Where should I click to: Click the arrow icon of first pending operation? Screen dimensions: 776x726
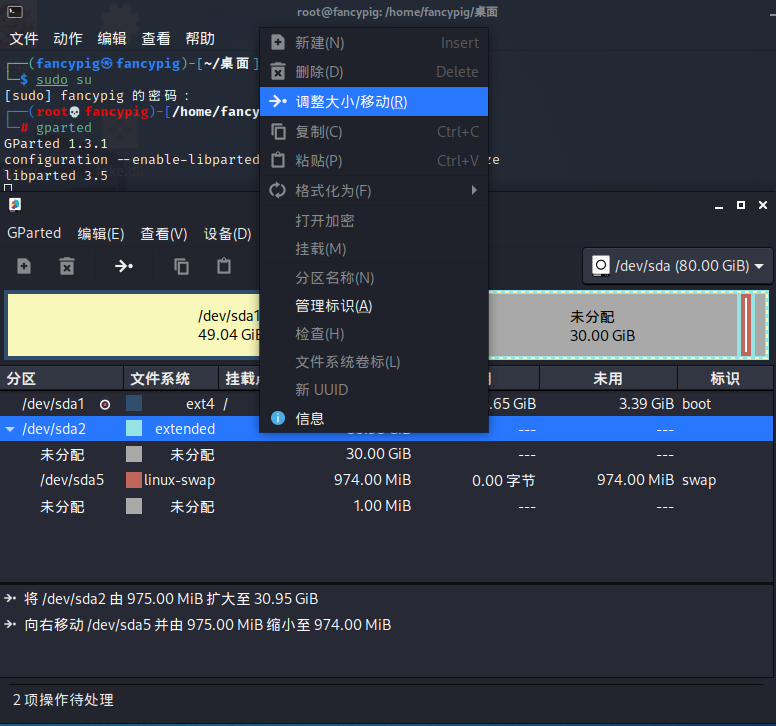pos(10,598)
